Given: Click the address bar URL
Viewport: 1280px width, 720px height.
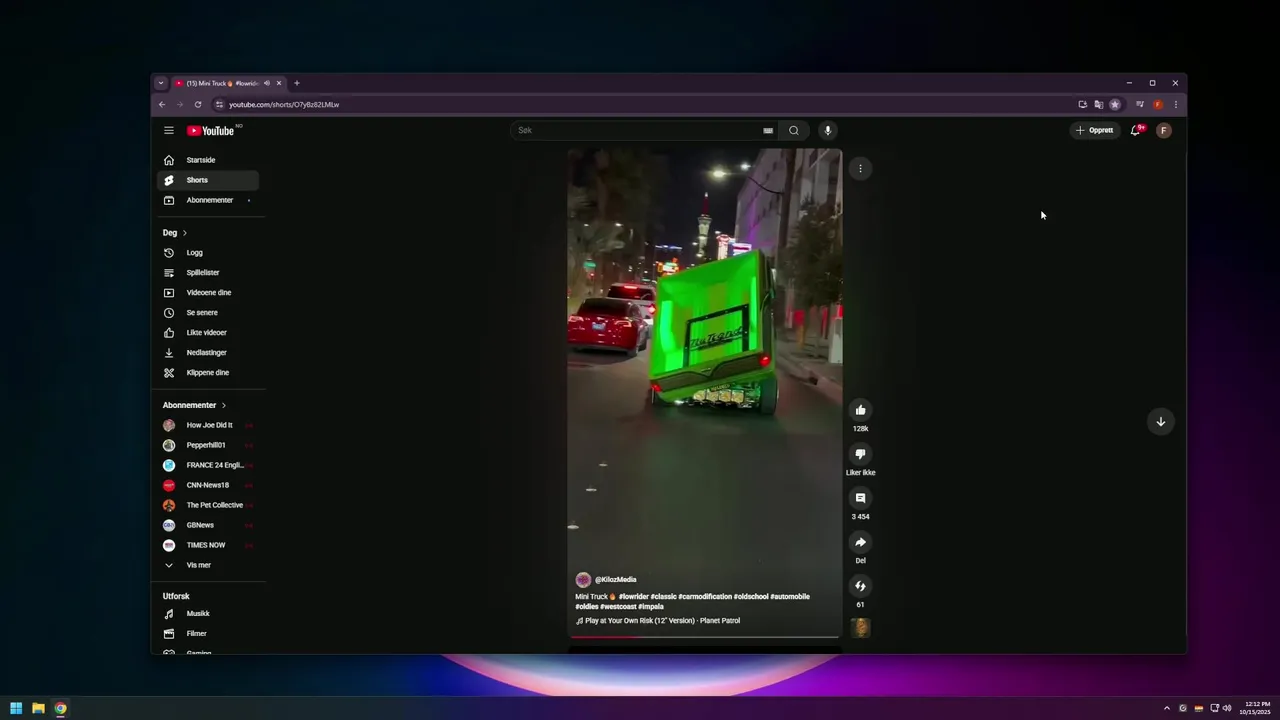Looking at the screenshot, I should 284,104.
